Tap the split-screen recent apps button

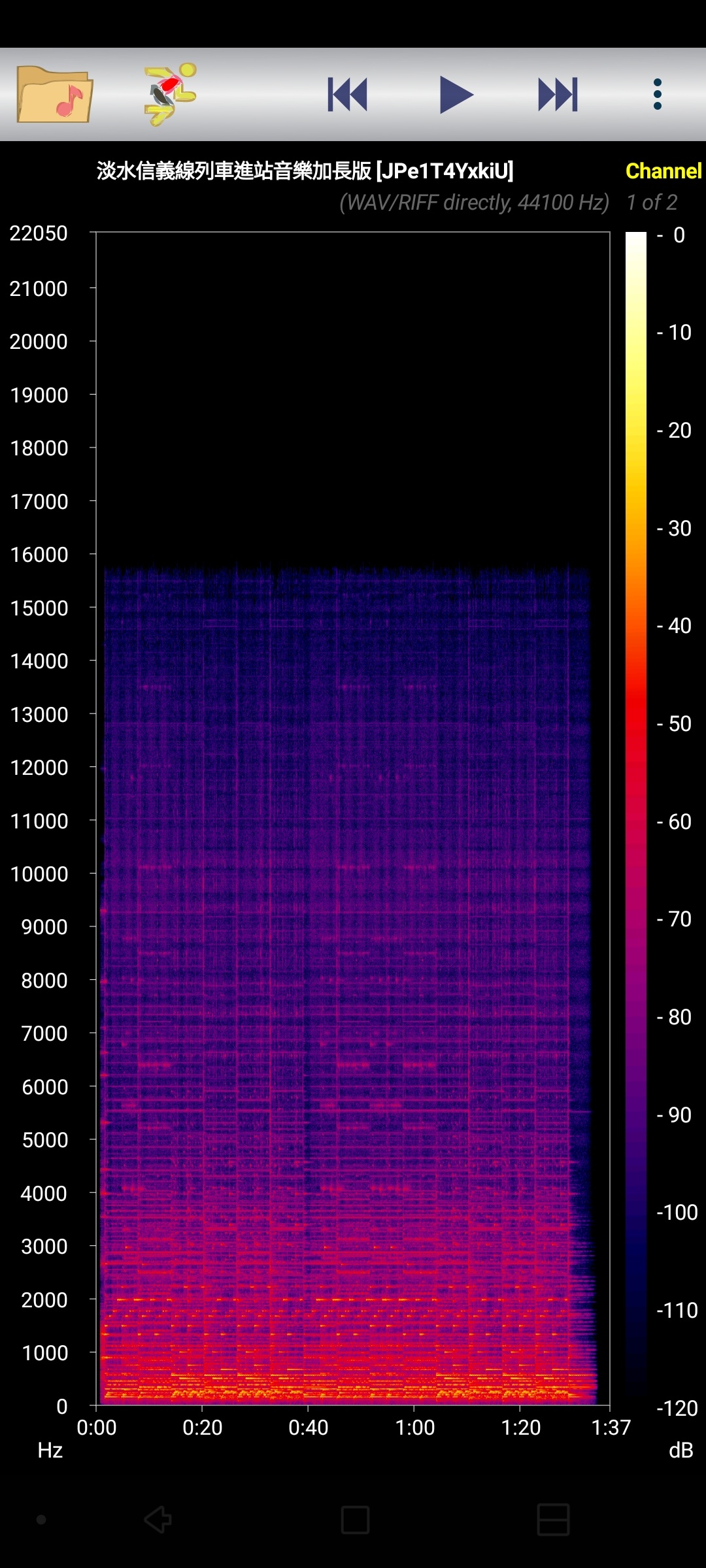[x=553, y=1520]
